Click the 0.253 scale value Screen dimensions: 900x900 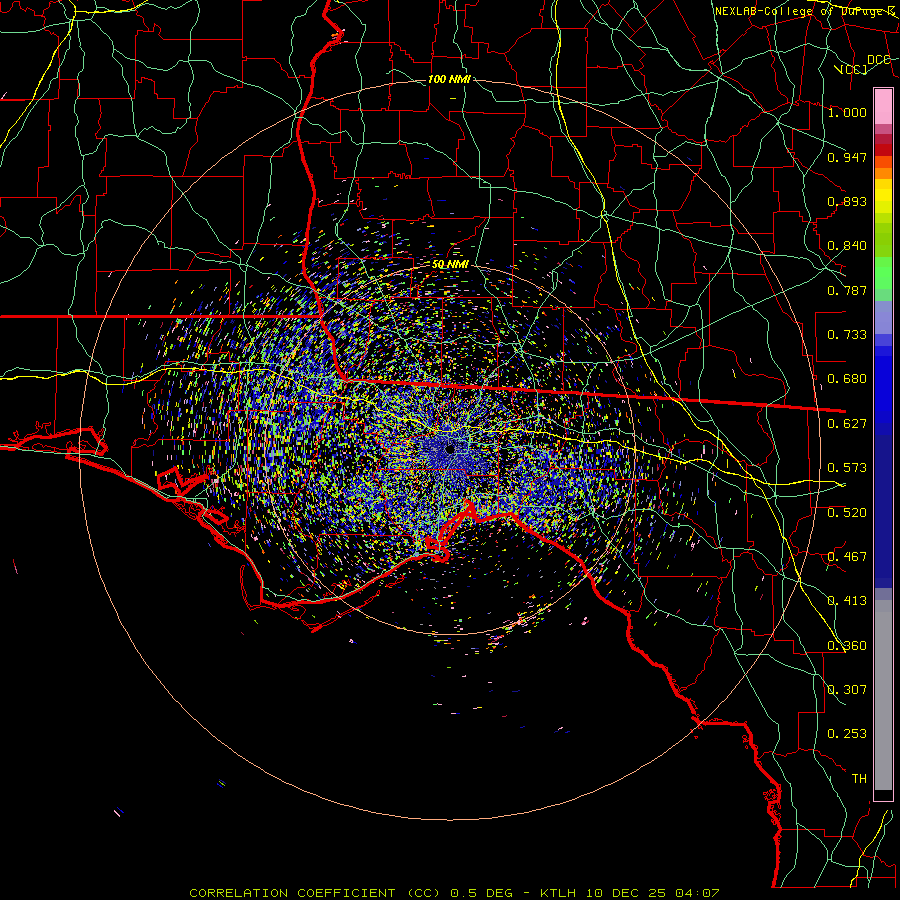(847, 734)
